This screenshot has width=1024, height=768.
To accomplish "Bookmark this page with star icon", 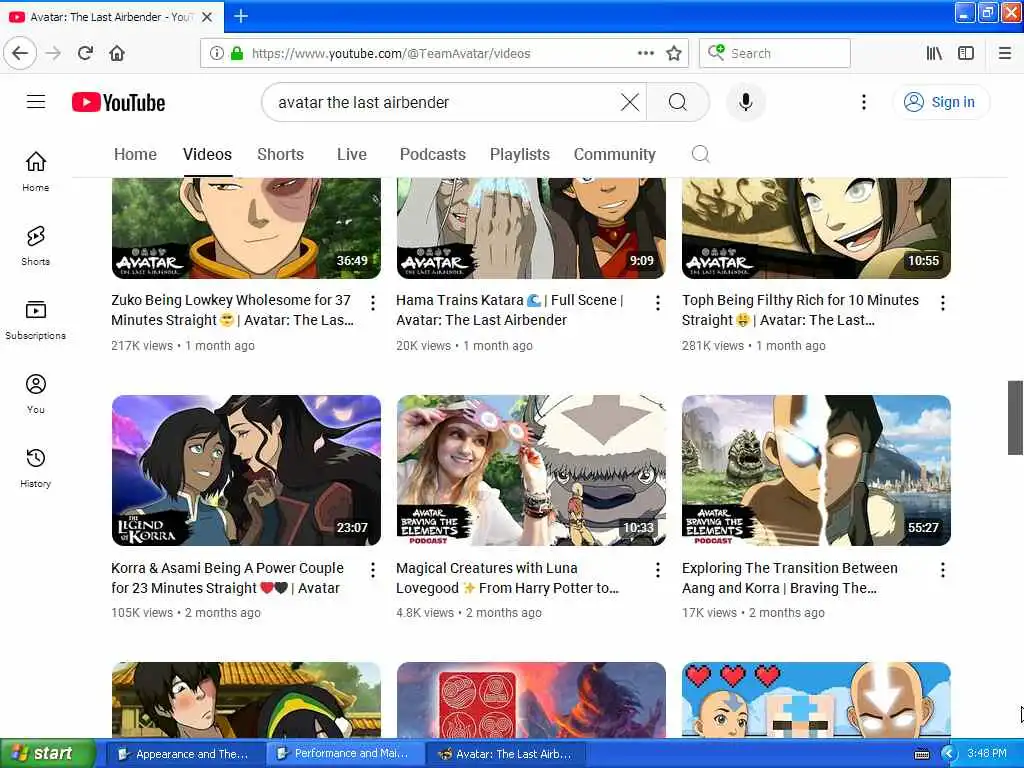I will coord(674,53).
